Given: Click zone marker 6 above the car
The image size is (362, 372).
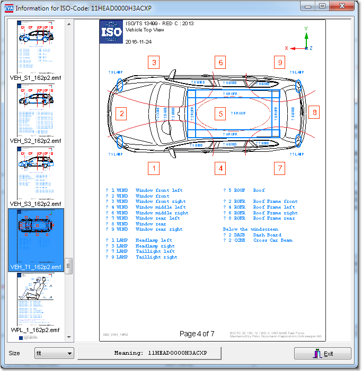Looking at the screenshot, I should pos(220,62).
